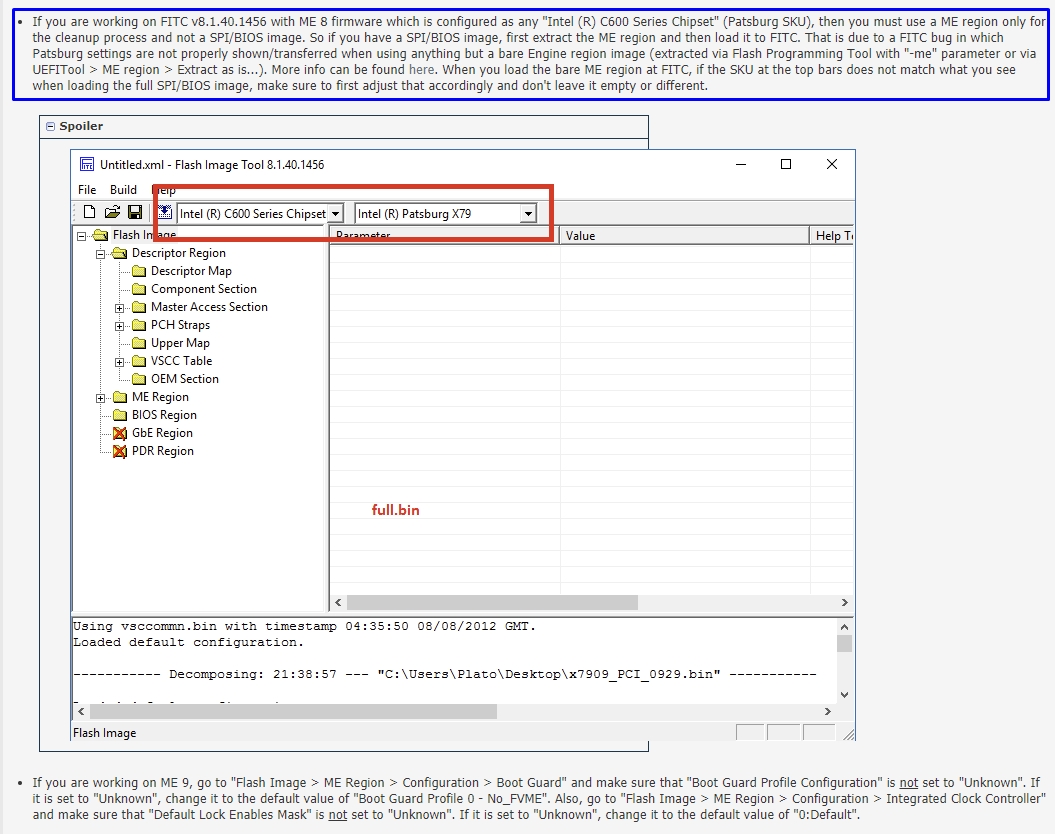Collapse the Descriptor Region tree node
The height and width of the screenshot is (834, 1055).
100,254
